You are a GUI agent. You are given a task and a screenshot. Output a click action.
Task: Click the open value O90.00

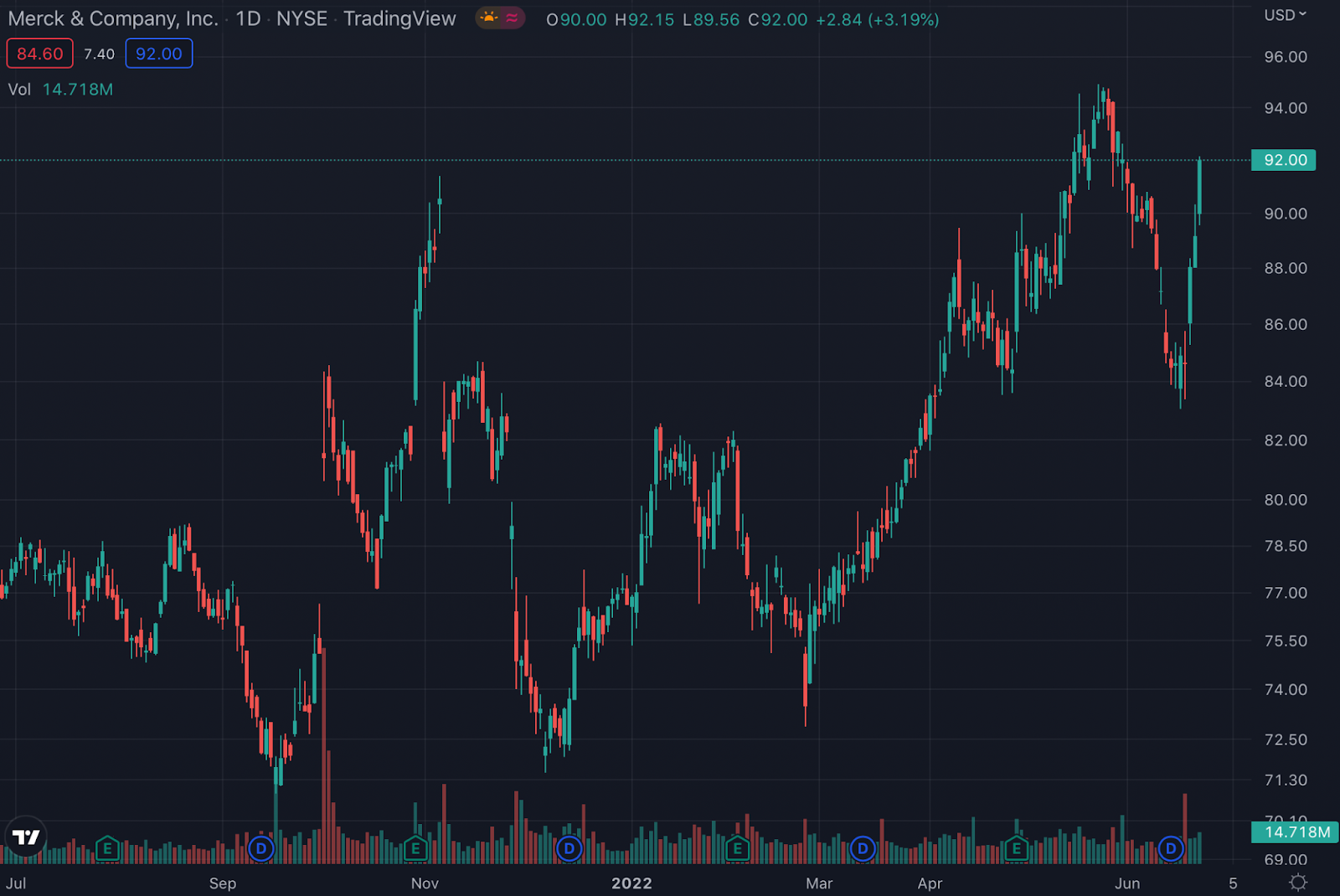(576, 19)
